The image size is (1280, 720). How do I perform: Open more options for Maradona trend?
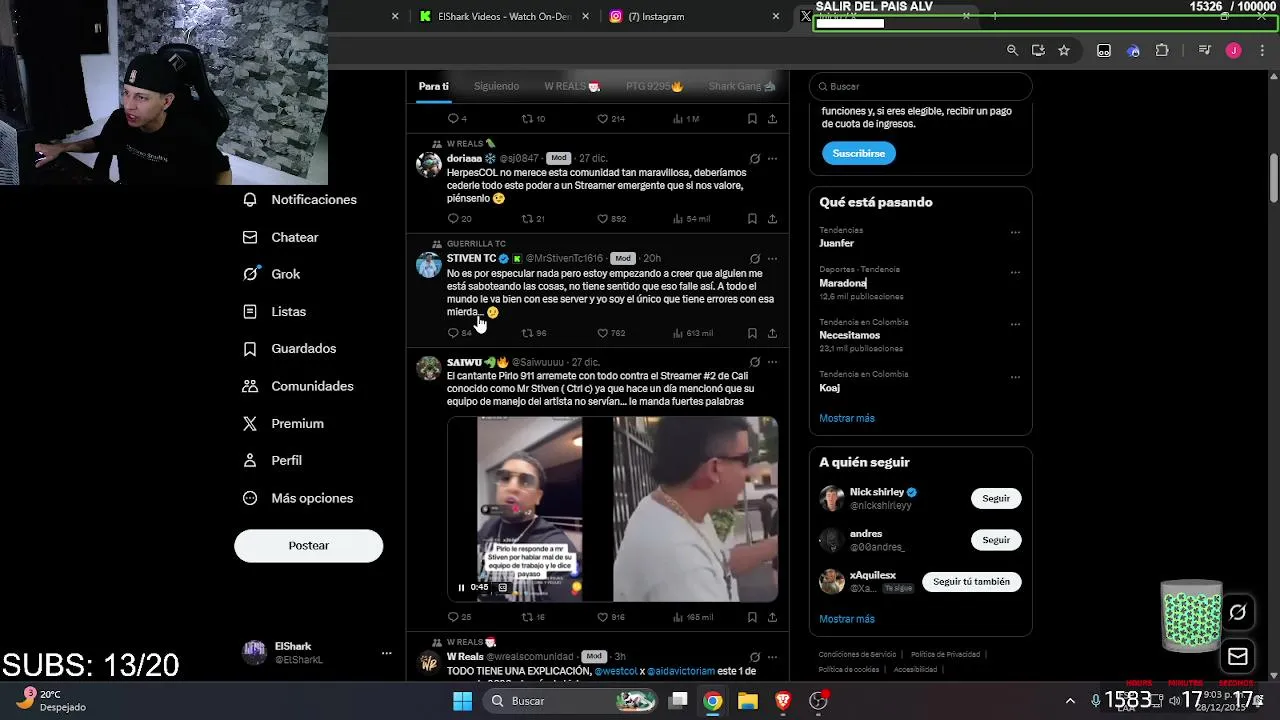(x=1015, y=272)
